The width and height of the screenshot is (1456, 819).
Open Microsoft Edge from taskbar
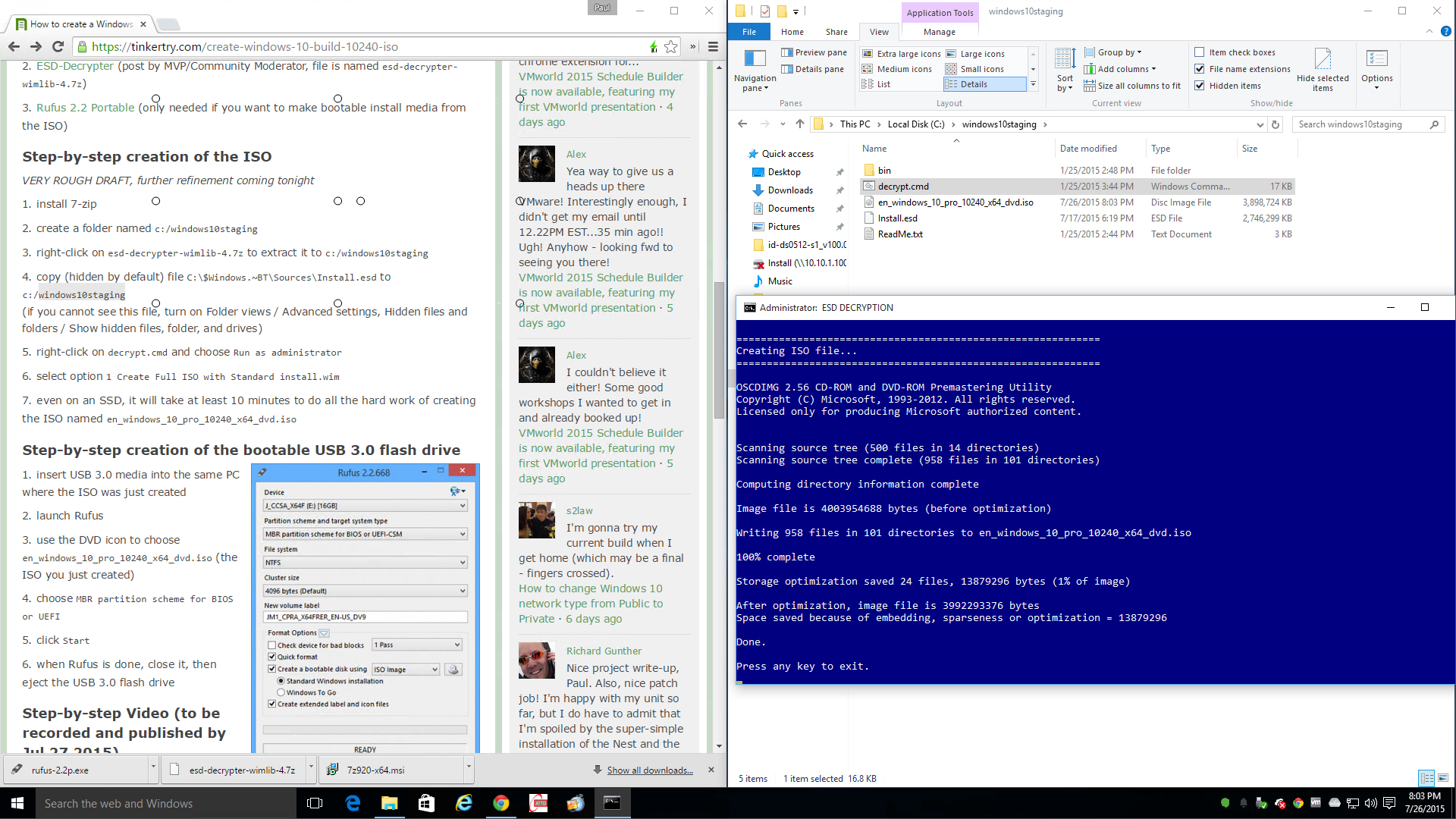(x=353, y=803)
